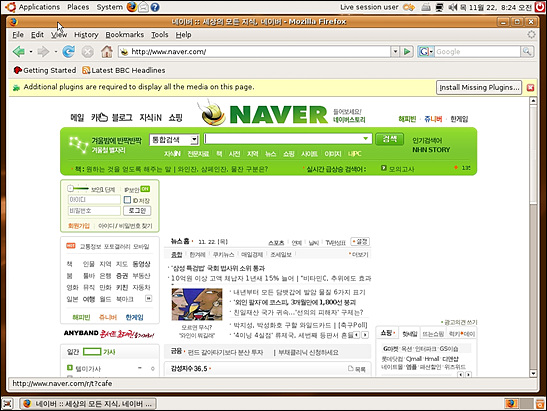The width and height of the screenshot is (547, 411).
Task: Open the History menu
Action: [86, 35]
